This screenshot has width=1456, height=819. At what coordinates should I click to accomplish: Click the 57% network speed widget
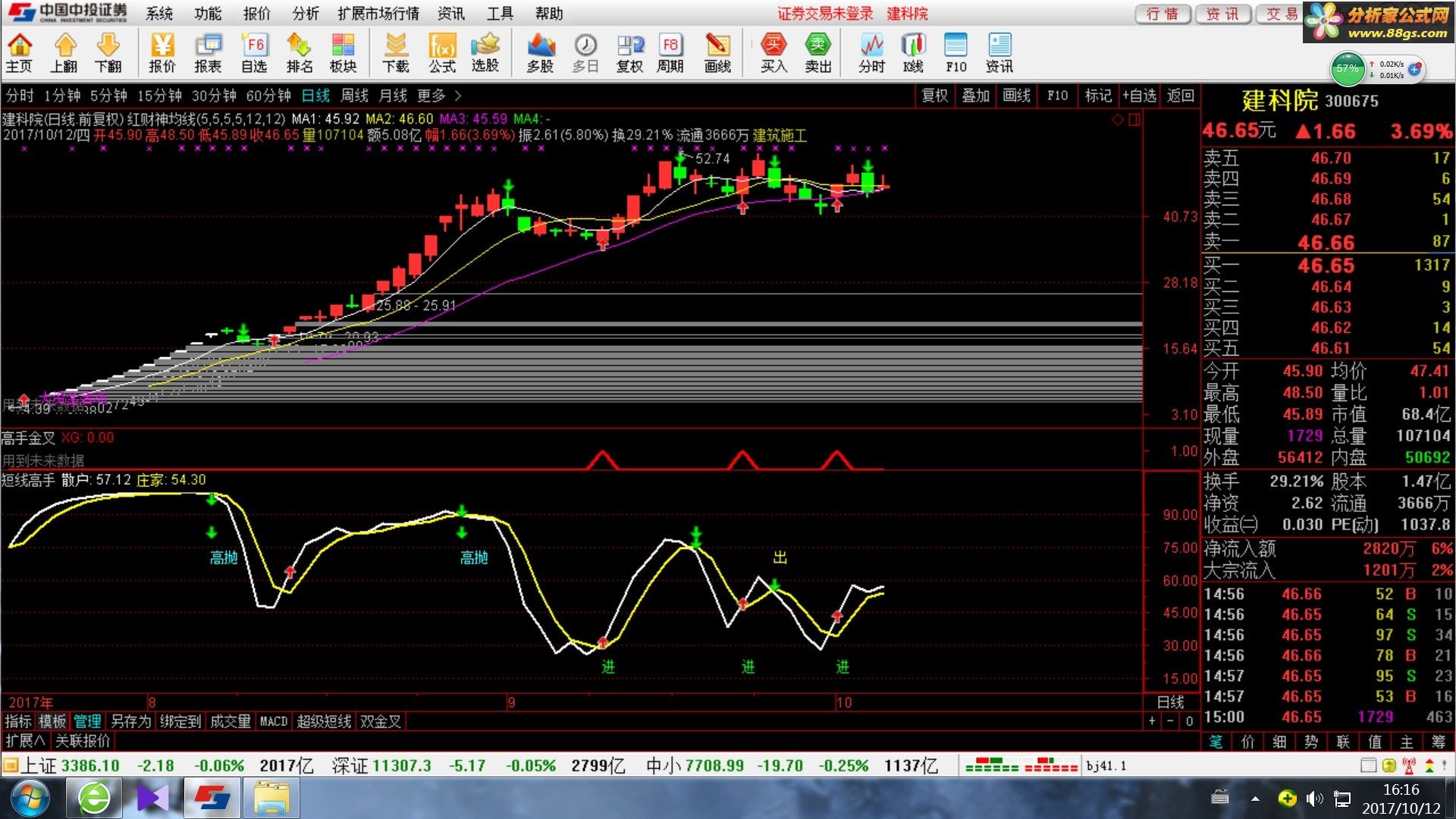(x=1348, y=68)
